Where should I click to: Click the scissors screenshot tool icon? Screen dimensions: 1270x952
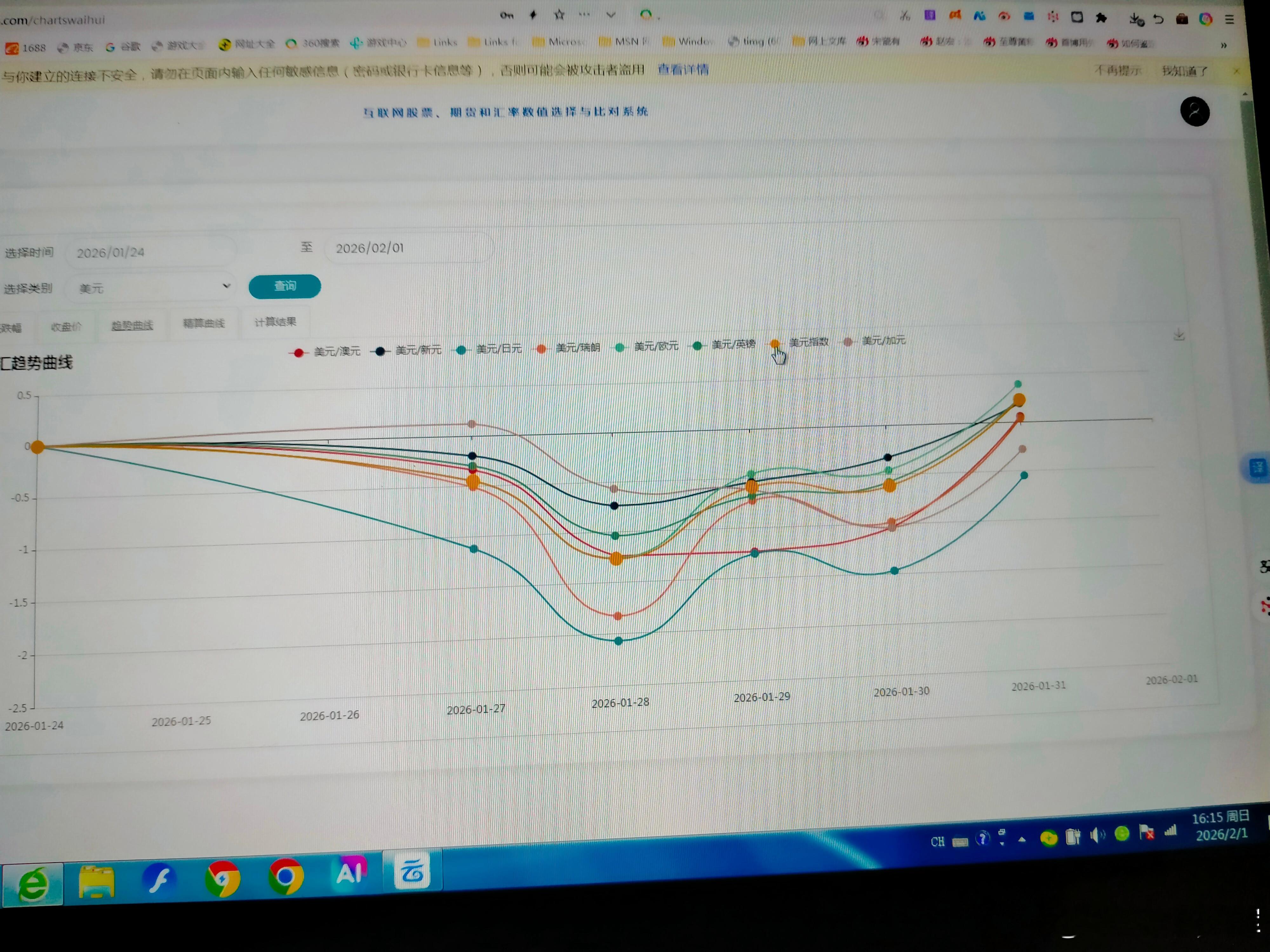(x=905, y=16)
